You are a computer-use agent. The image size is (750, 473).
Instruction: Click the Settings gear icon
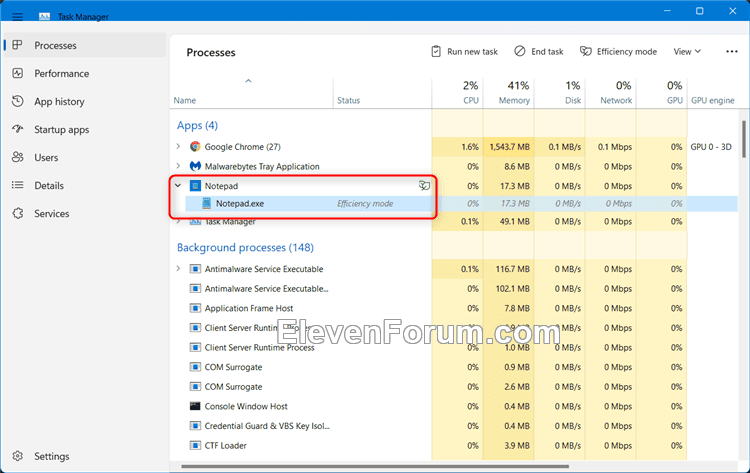[18, 456]
